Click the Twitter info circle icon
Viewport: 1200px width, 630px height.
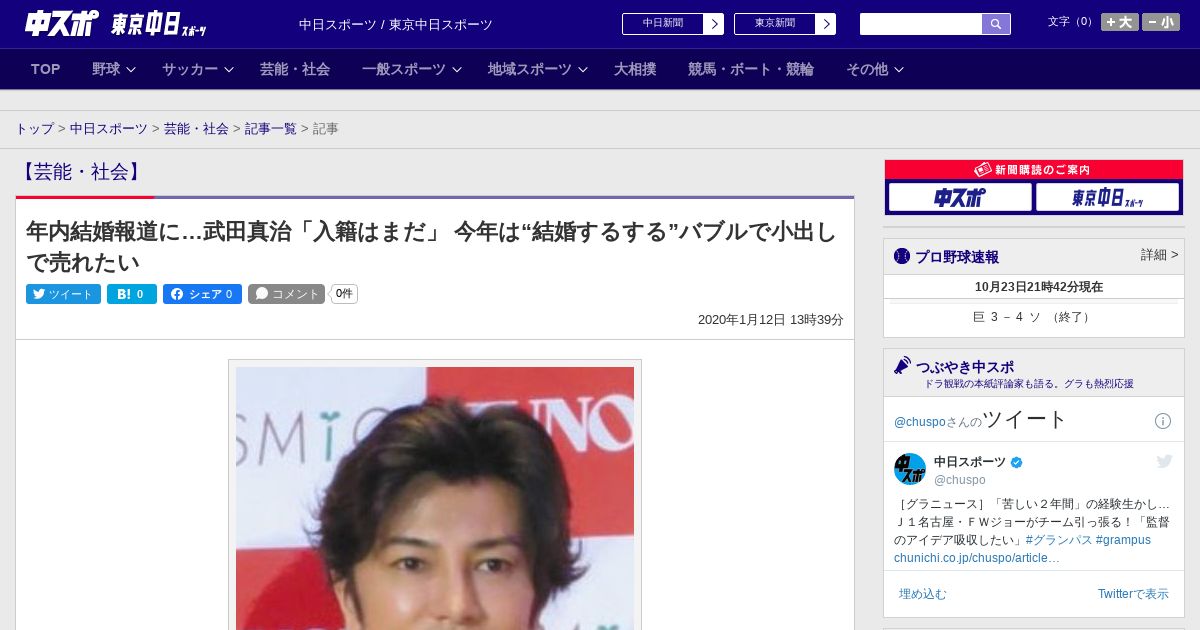click(1163, 421)
